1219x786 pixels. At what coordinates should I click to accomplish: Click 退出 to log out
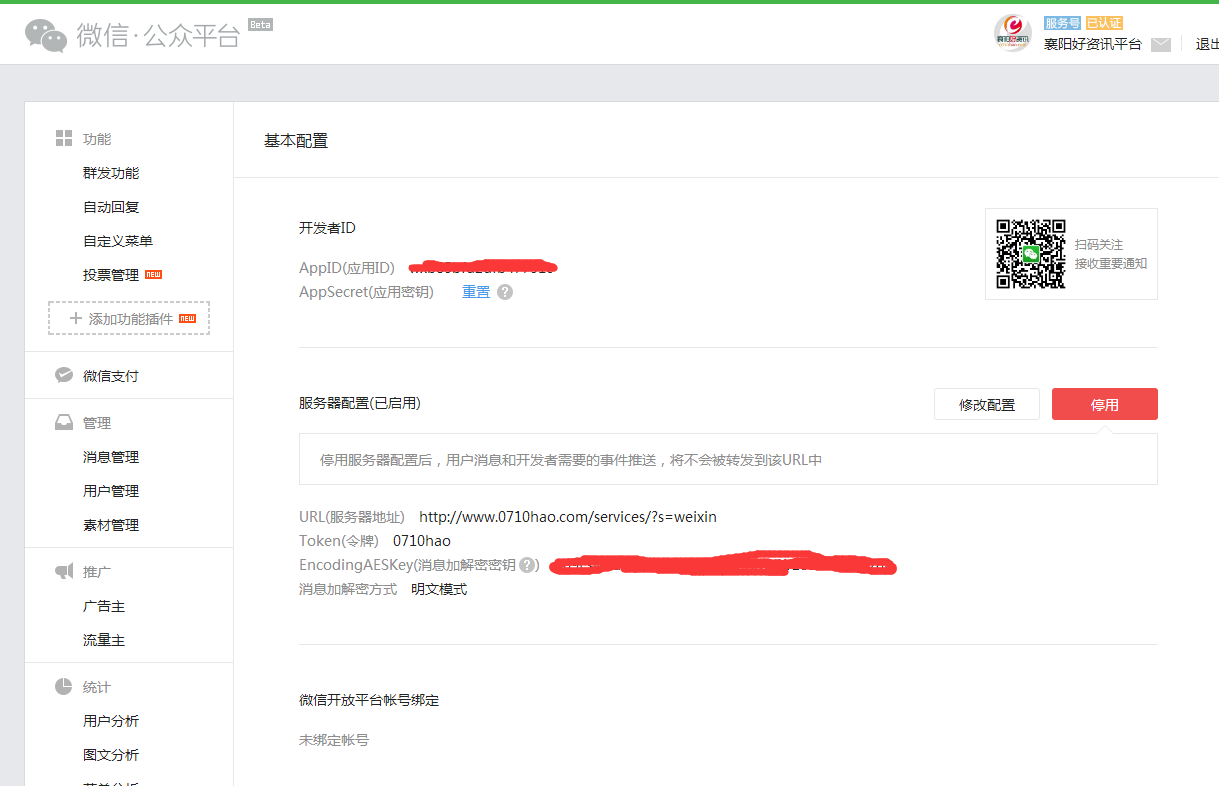tap(1206, 44)
